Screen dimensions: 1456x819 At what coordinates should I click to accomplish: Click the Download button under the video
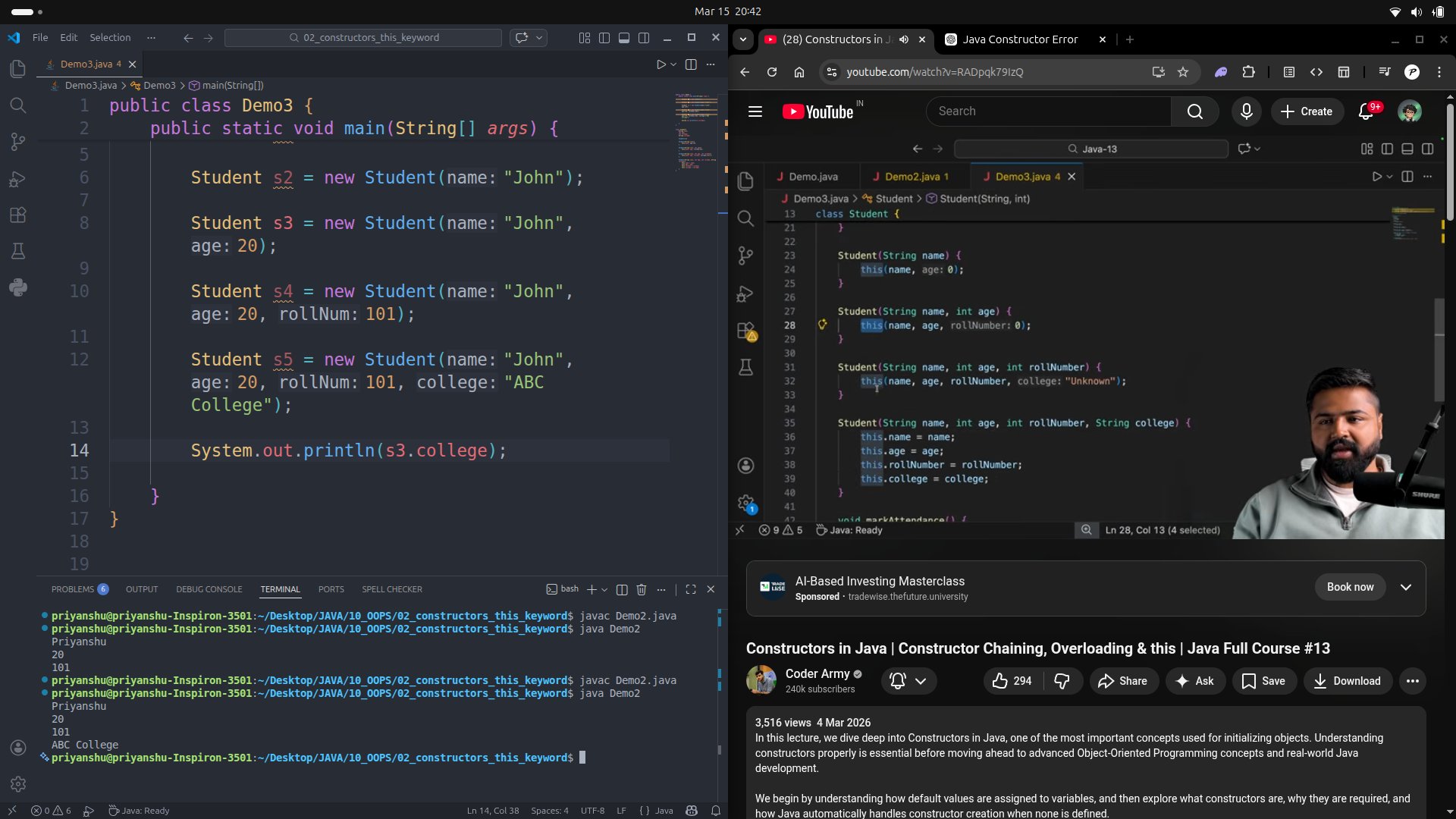click(1347, 681)
